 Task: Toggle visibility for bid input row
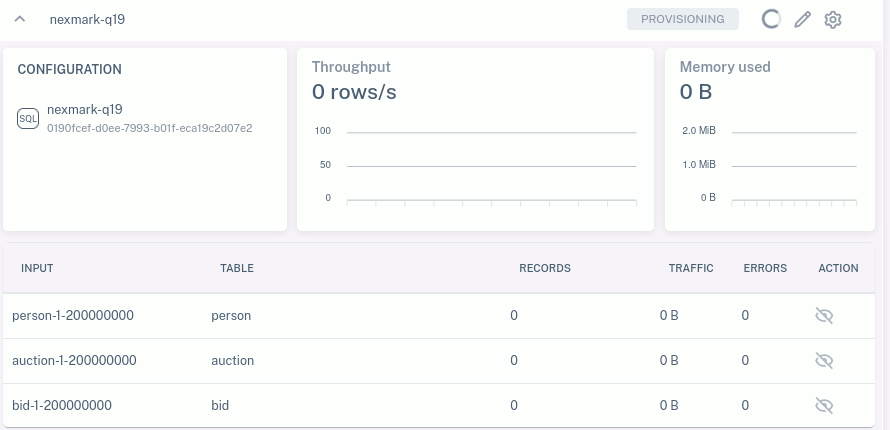point(824,405)
